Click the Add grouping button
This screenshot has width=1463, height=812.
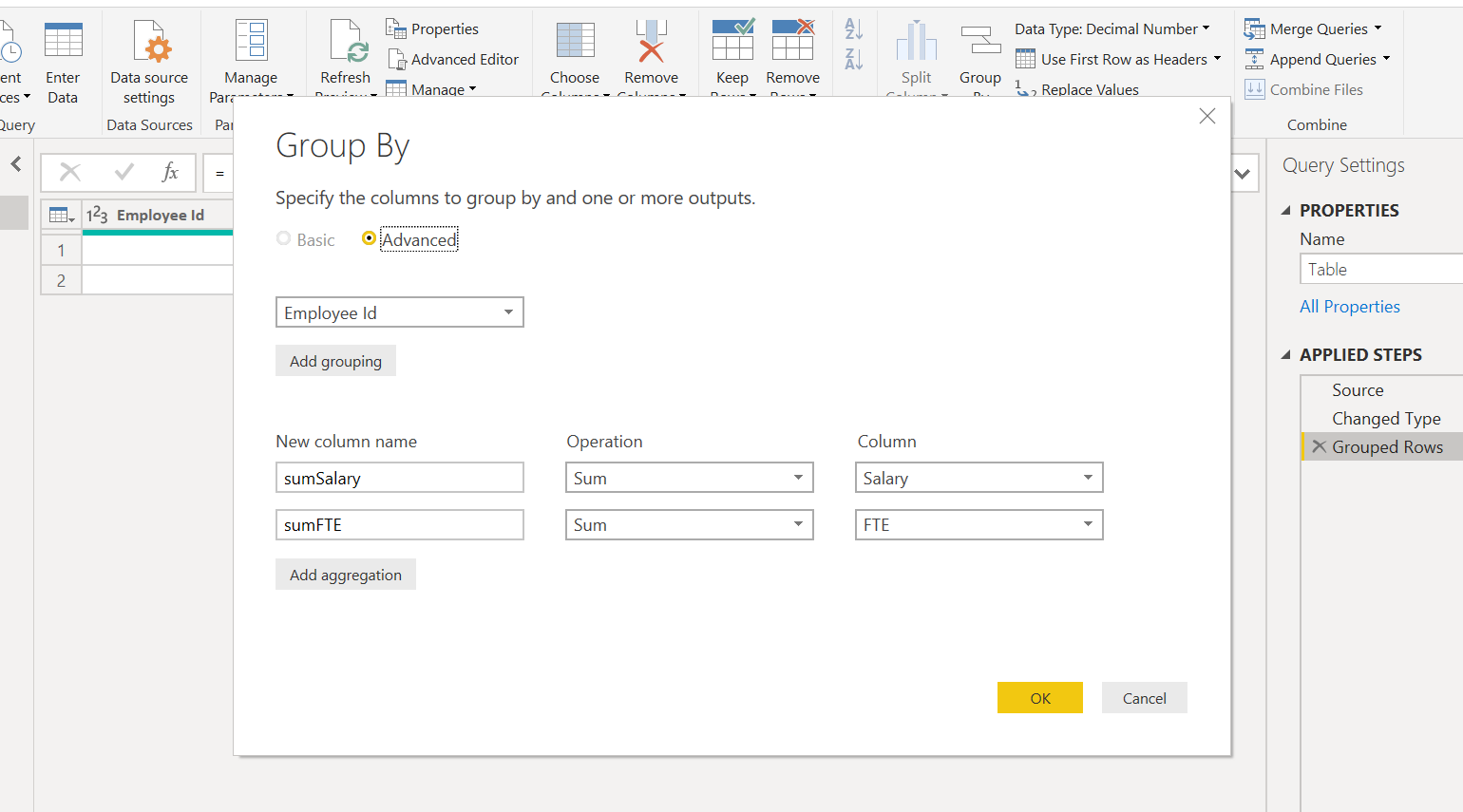coord(335,361)
